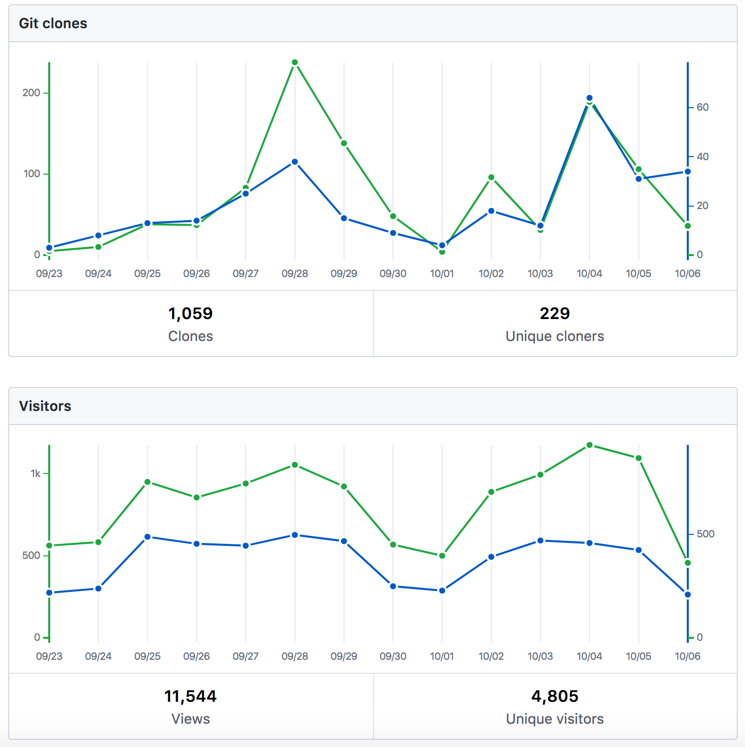Click the green clones peak point on 09/28
The height and width of the screenshot is (747, 745).
pyautogui.click(x=295, y=62)
